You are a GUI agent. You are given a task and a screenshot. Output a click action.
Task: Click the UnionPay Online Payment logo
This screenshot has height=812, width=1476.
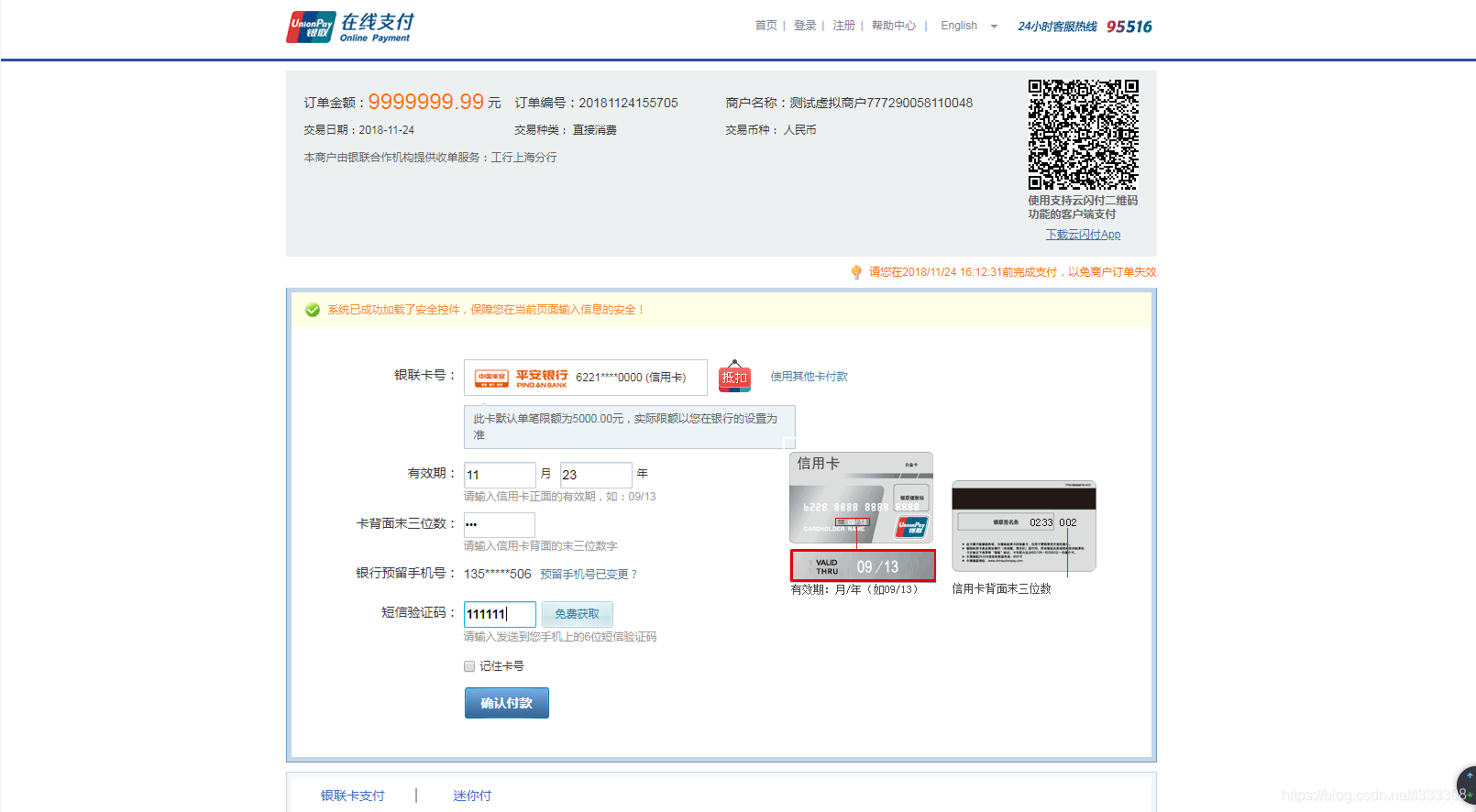[350, 27]
